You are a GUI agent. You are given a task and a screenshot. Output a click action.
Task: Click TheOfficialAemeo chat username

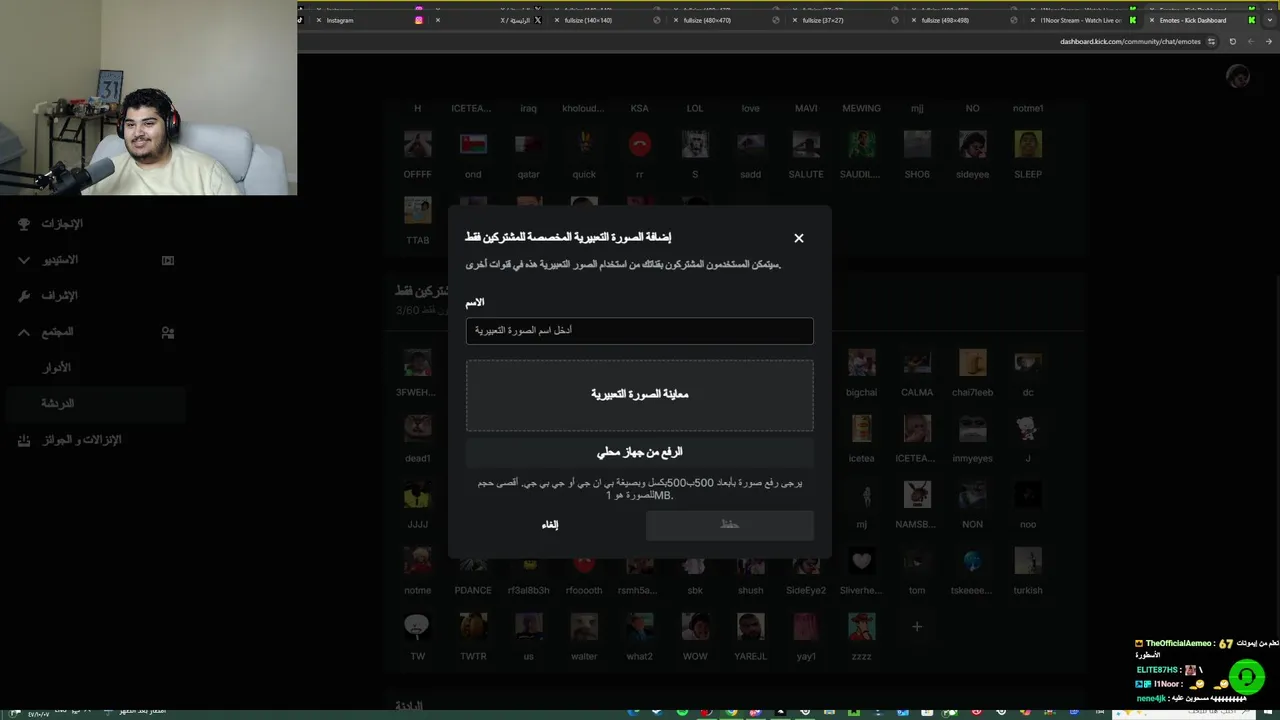click(1178, 643)
